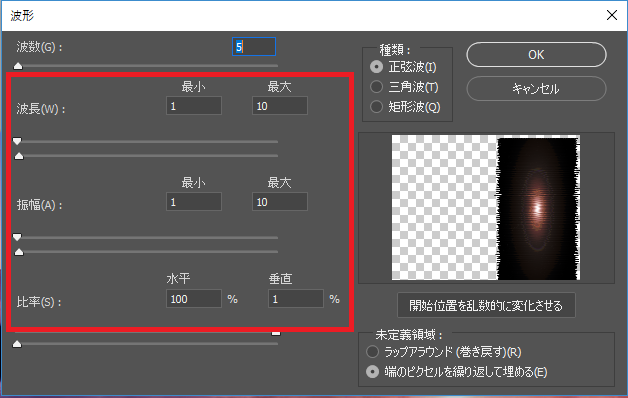Click the 比率 垂直 percentage field

296,299
